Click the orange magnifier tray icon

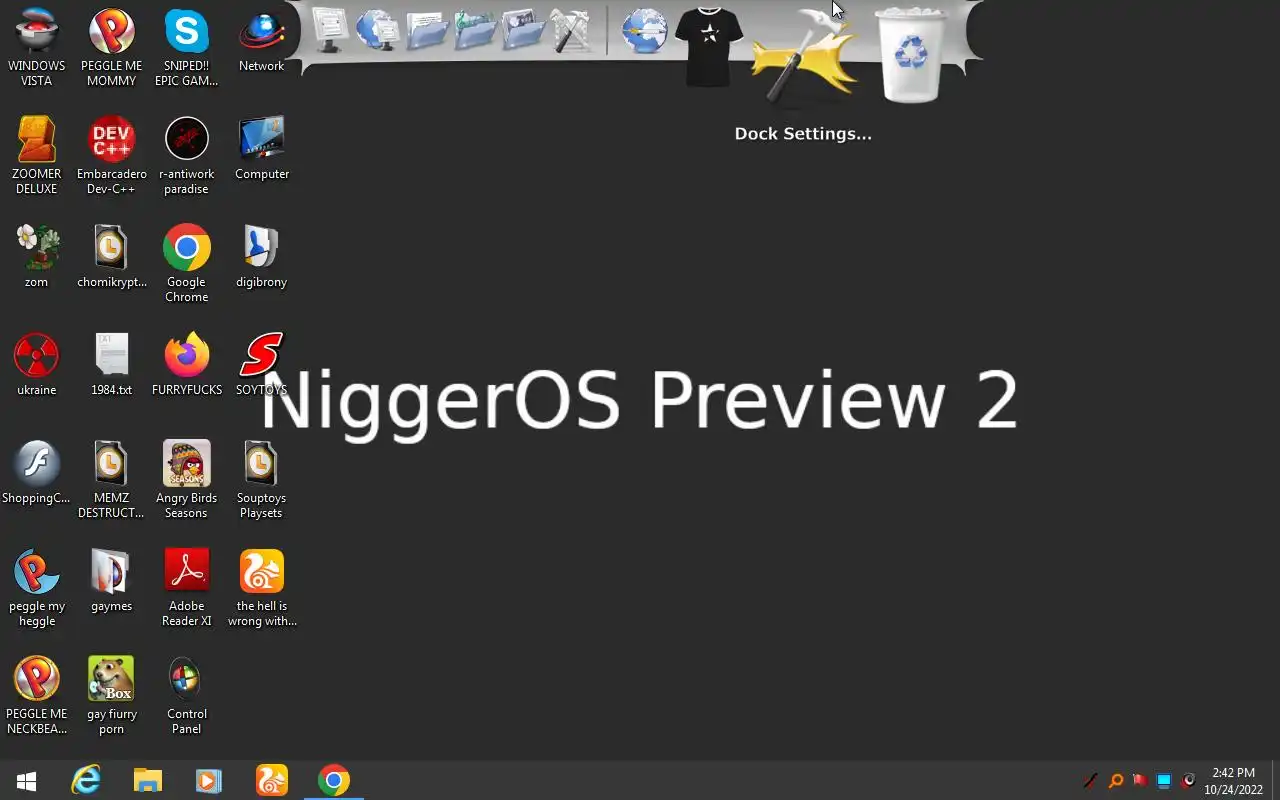click(1116, 781)
